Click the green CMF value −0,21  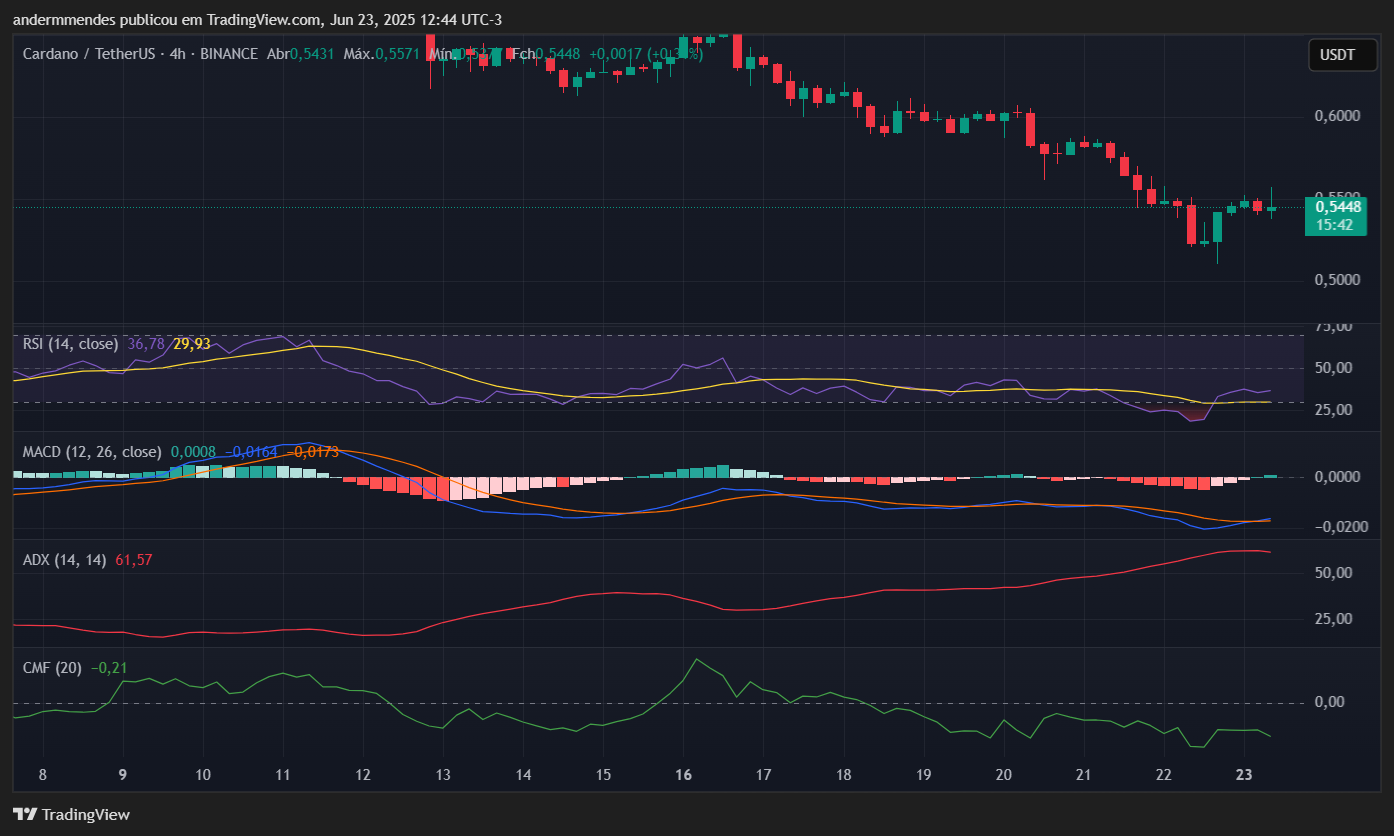(109, 668)
